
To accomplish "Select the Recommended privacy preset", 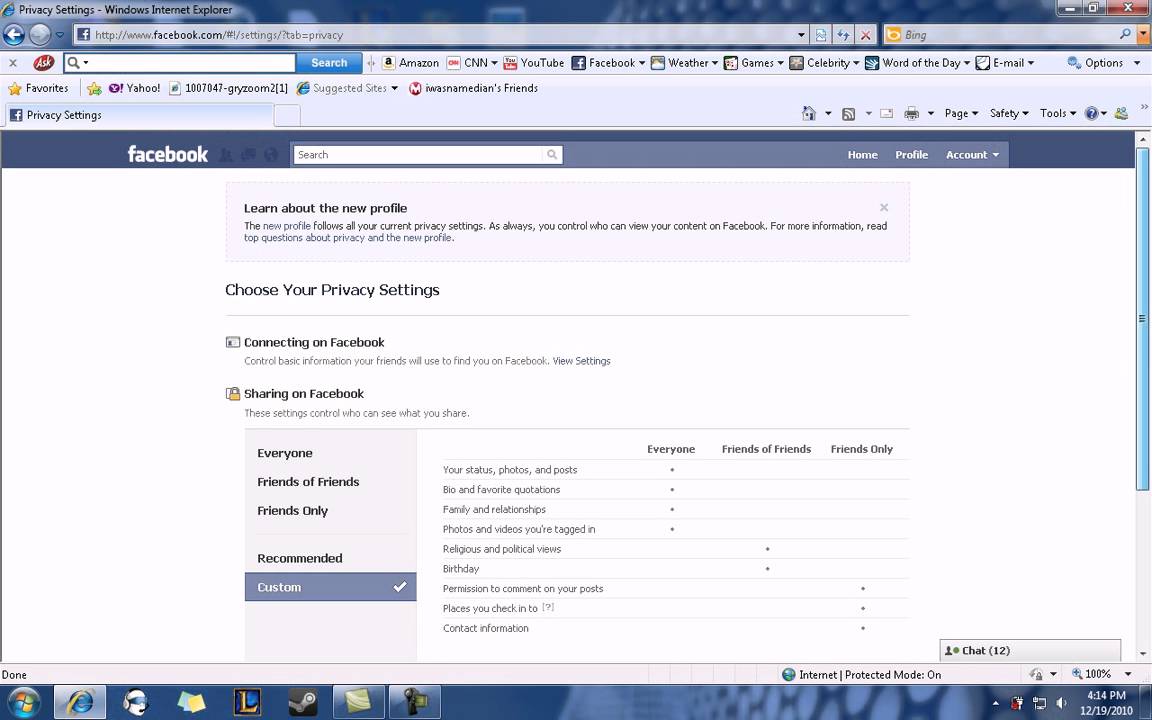I will (x=300, y=558).
